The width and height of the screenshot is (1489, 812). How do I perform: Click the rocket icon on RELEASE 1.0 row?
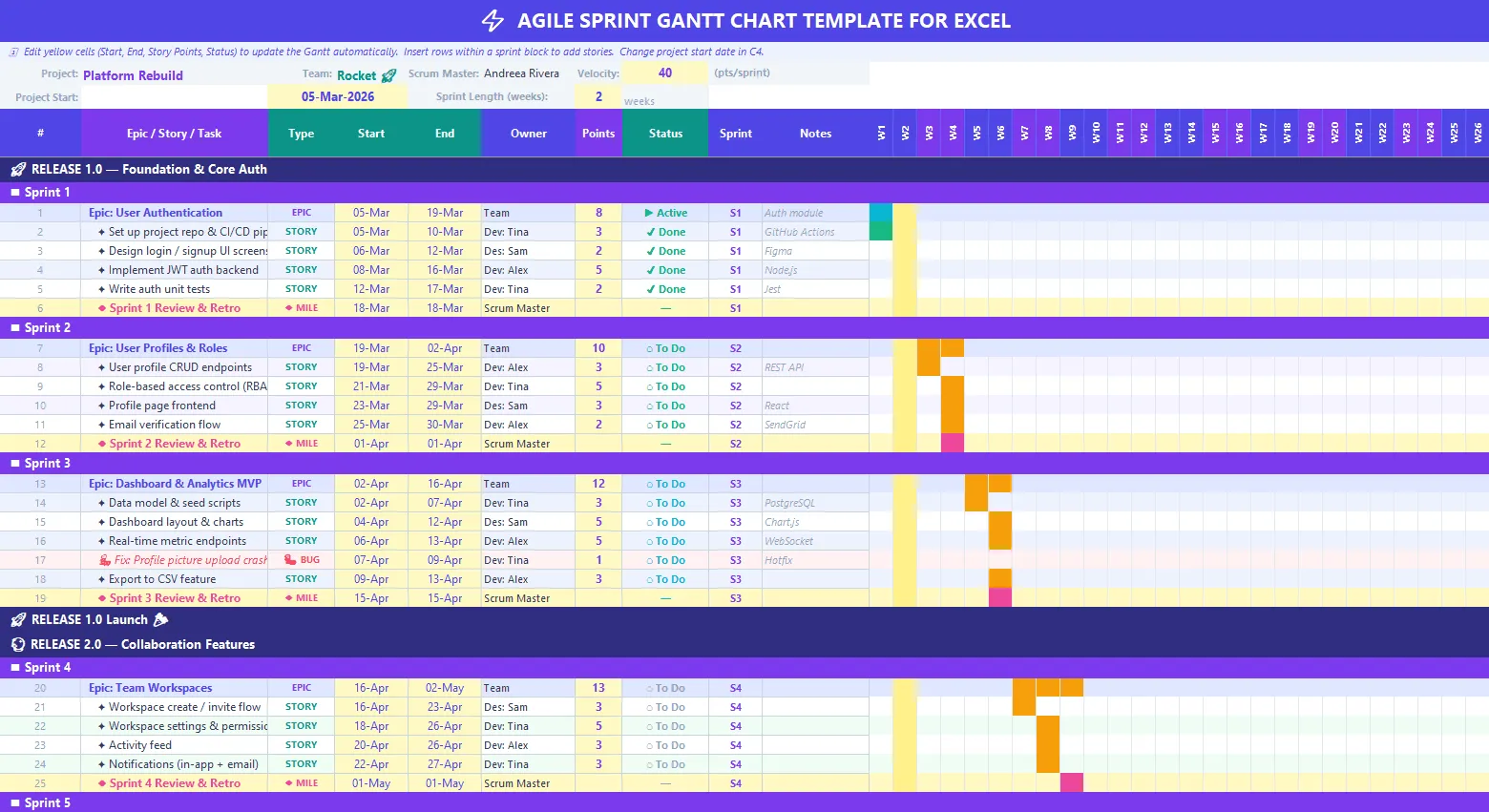point(18,169)
